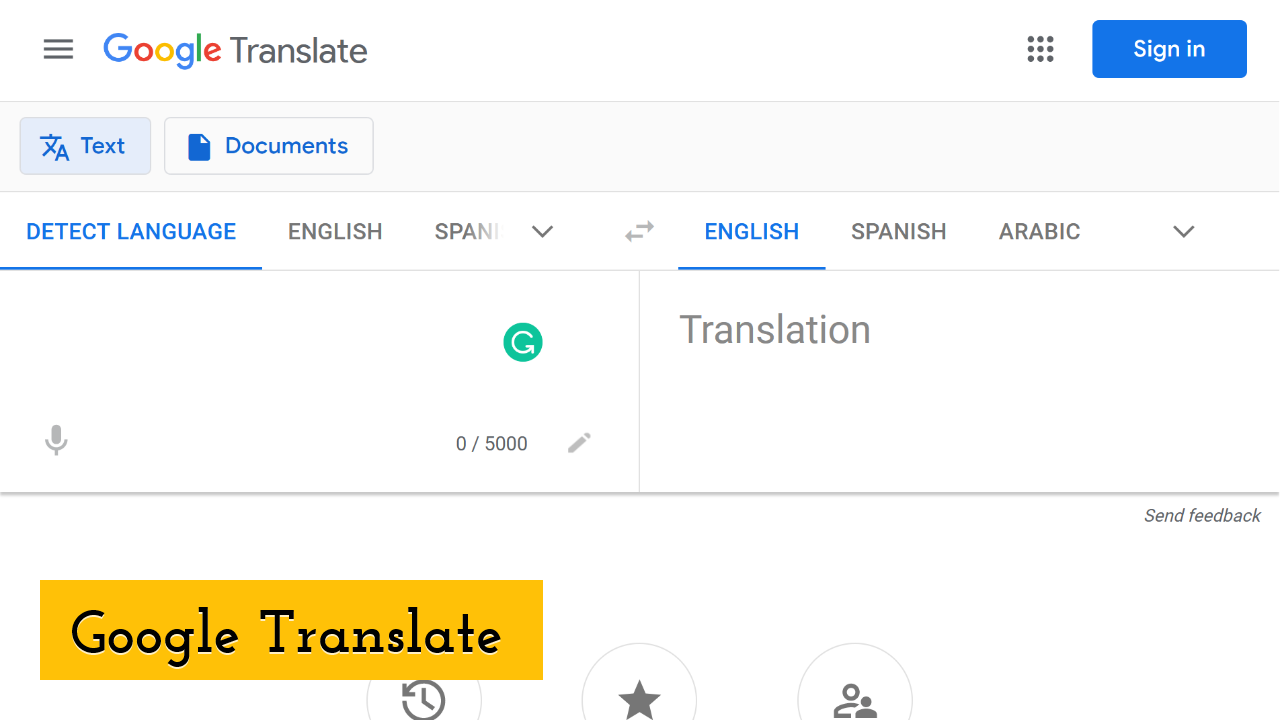Click the Google Translate logo
The height and width of the screenshot is (720, 1280).
click(235, 50)
